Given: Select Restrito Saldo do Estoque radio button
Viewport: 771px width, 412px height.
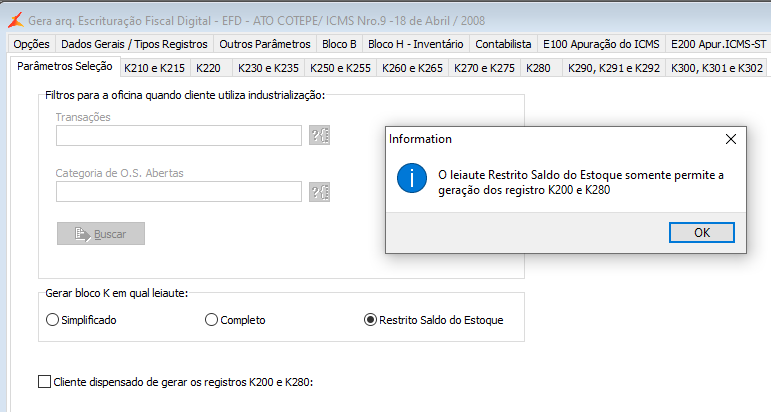Looking at the screenshot, I should (x=370, y=320).
